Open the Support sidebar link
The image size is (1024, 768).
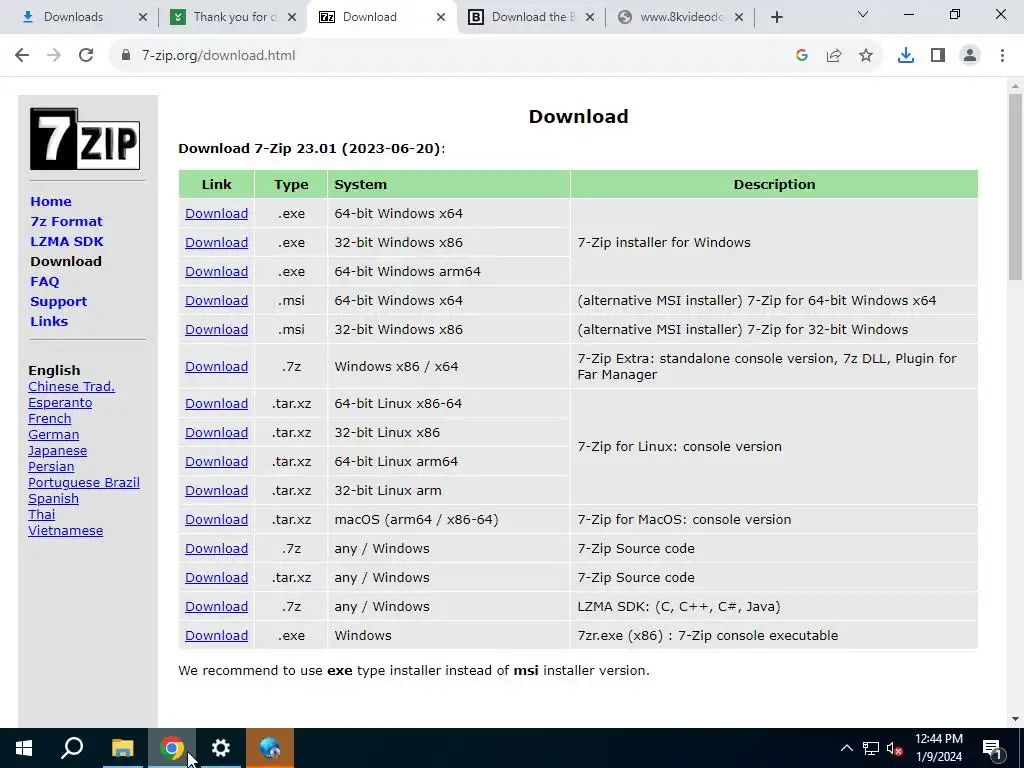click(58, 302)
